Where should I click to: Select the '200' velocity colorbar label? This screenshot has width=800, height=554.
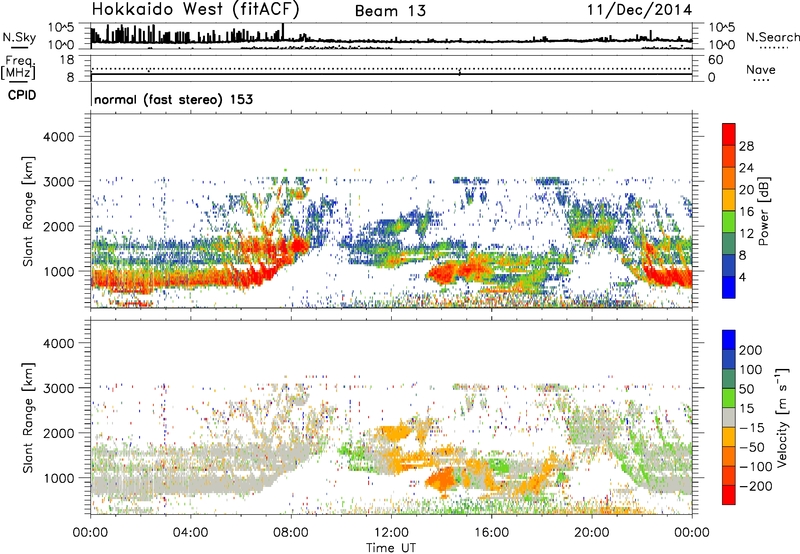click(751, 350)
